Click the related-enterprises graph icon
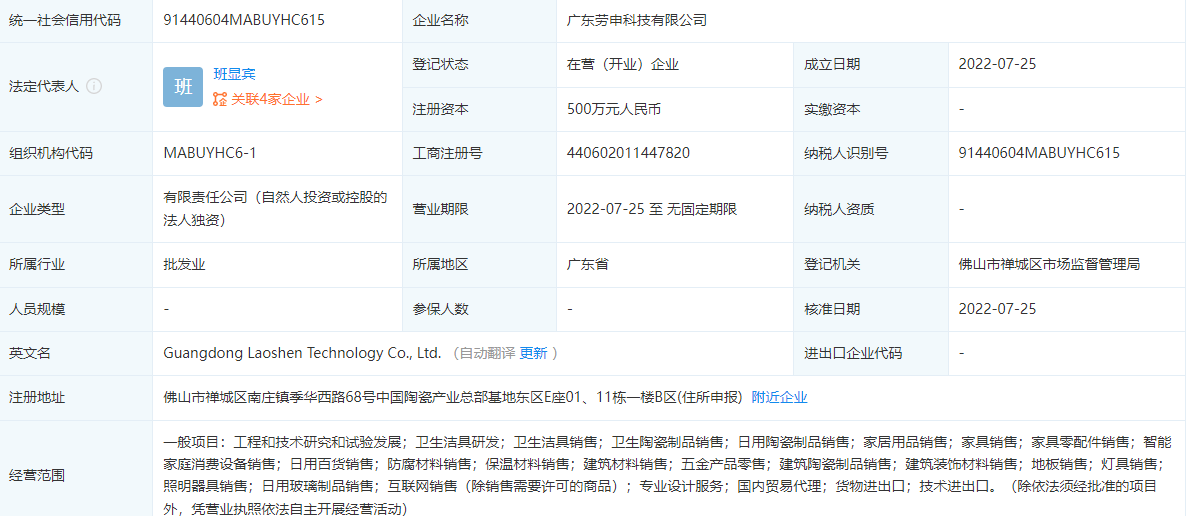1188x516 pixels. tap(220, 99)
